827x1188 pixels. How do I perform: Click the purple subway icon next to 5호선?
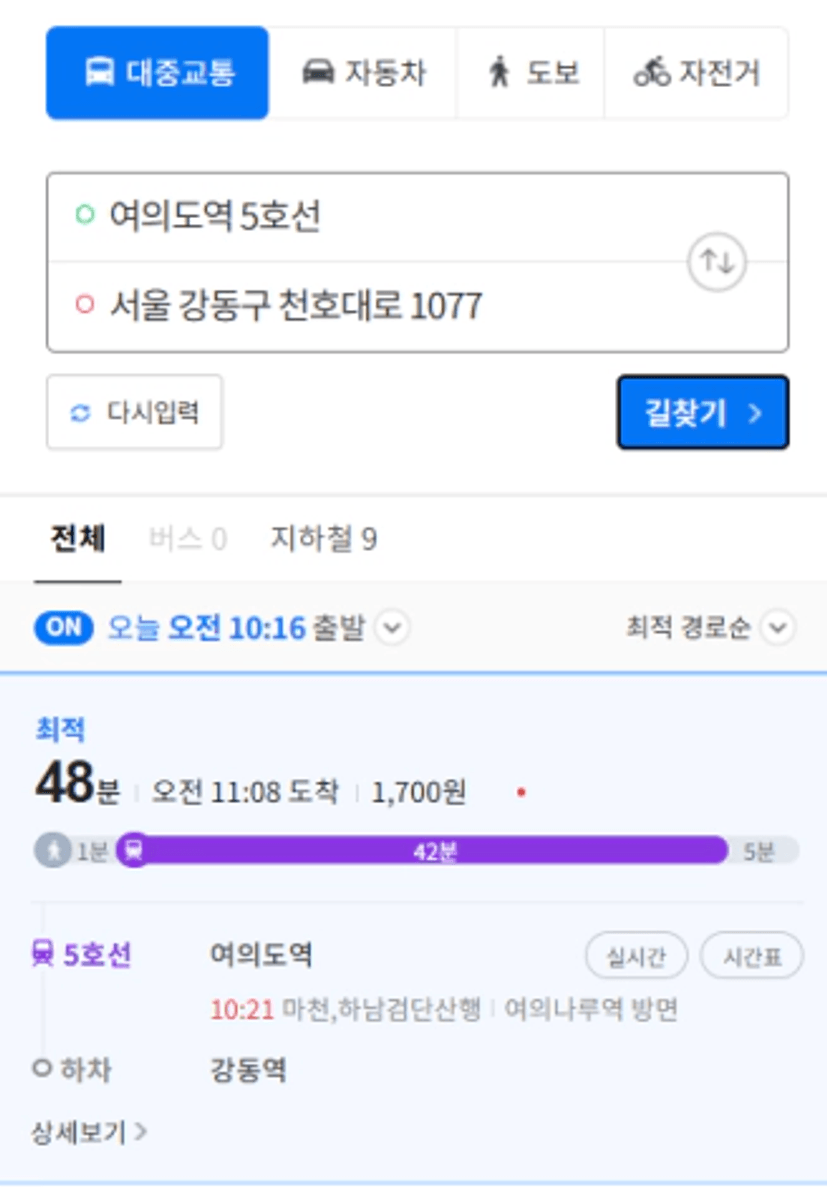coord(42,954)
